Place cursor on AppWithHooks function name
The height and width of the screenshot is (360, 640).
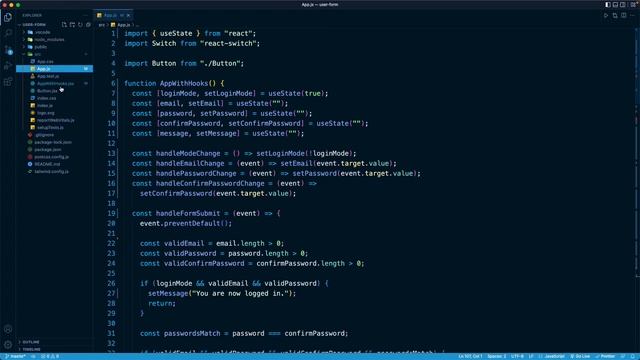[184, 83]
